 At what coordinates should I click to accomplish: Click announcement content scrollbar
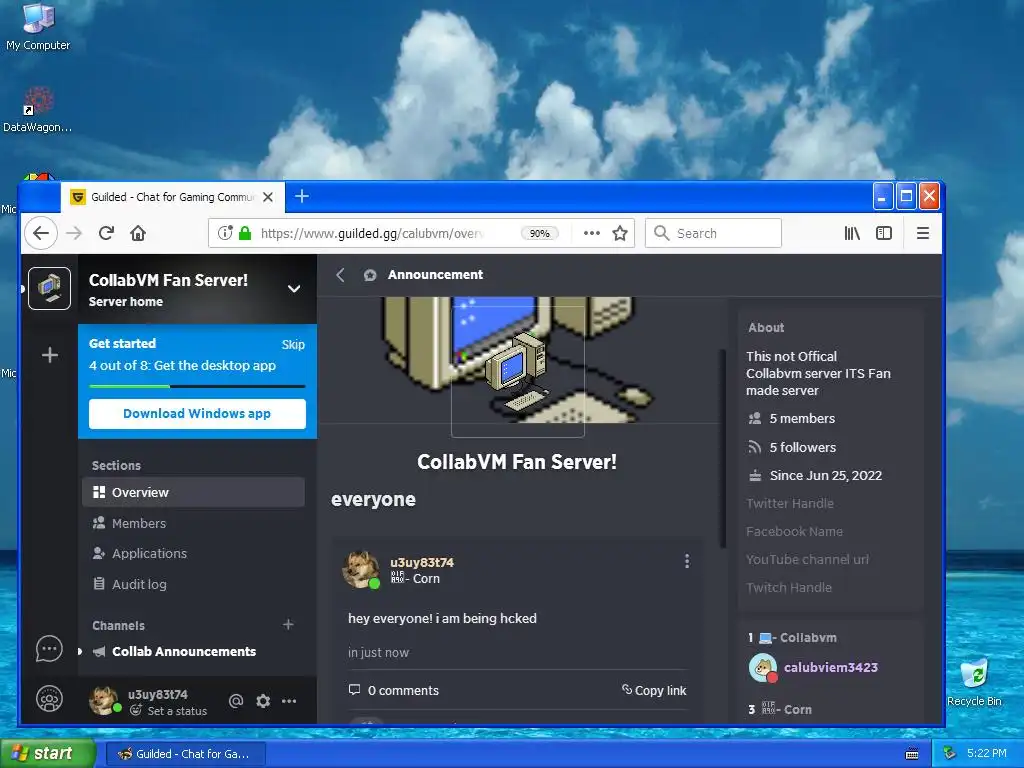click(722, 448)
